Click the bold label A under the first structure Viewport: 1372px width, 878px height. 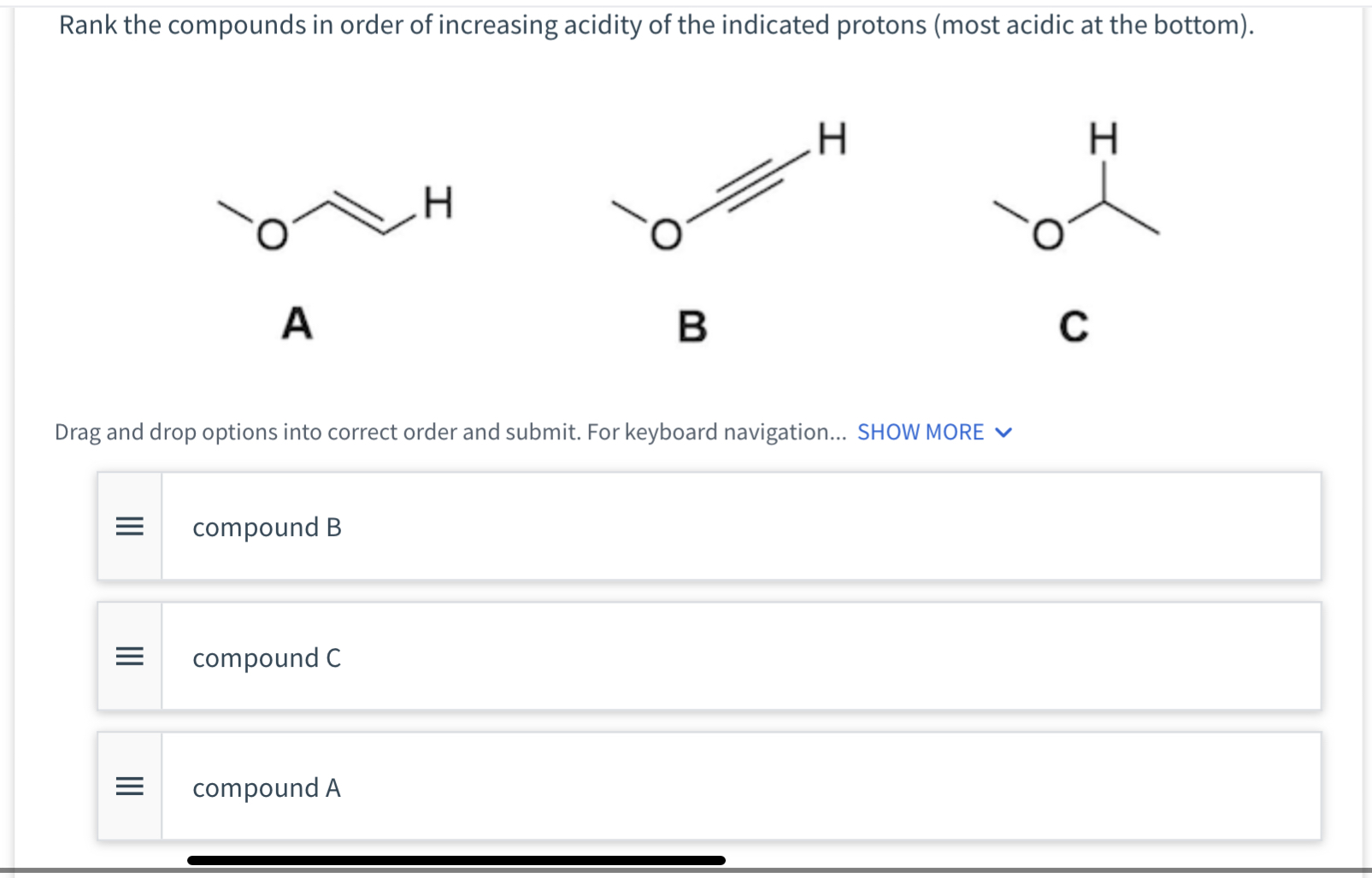click(x=297, y=323)
